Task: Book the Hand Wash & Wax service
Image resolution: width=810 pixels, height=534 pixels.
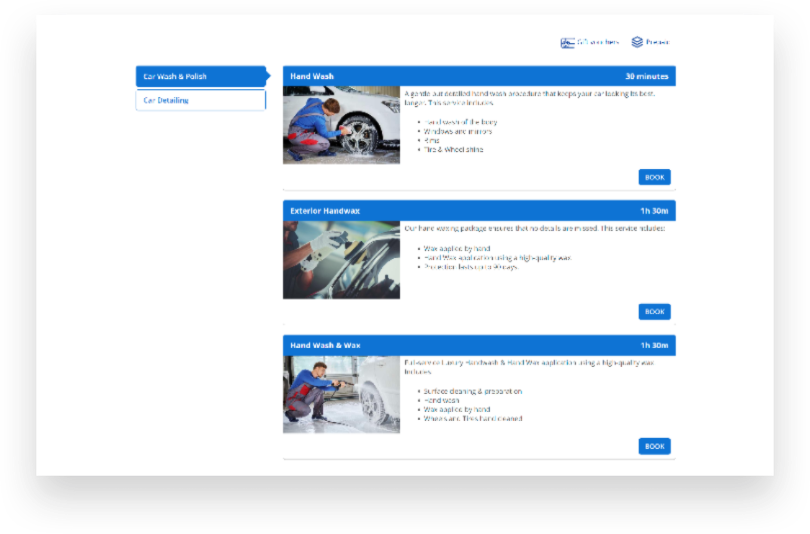Action: (654, 446)
